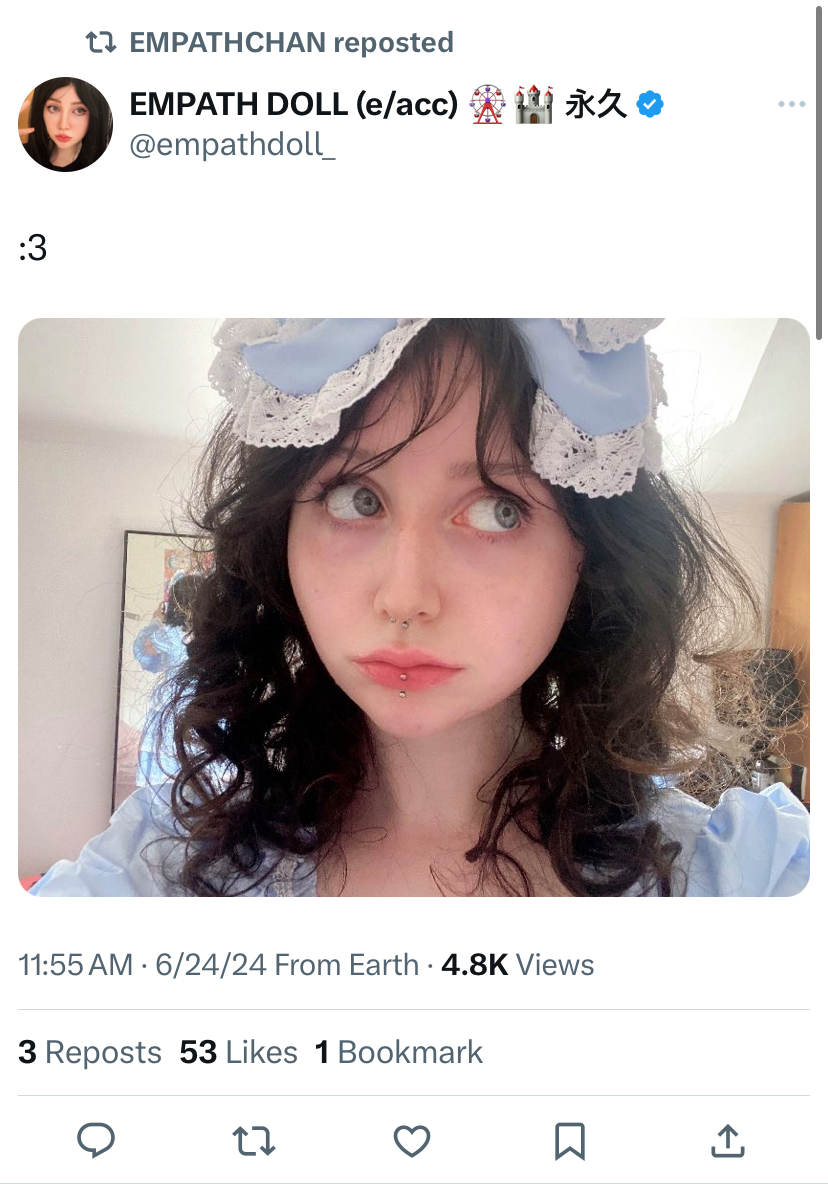Open the 11:55 AM 6/24/24 timestamp

coord(142,965)
